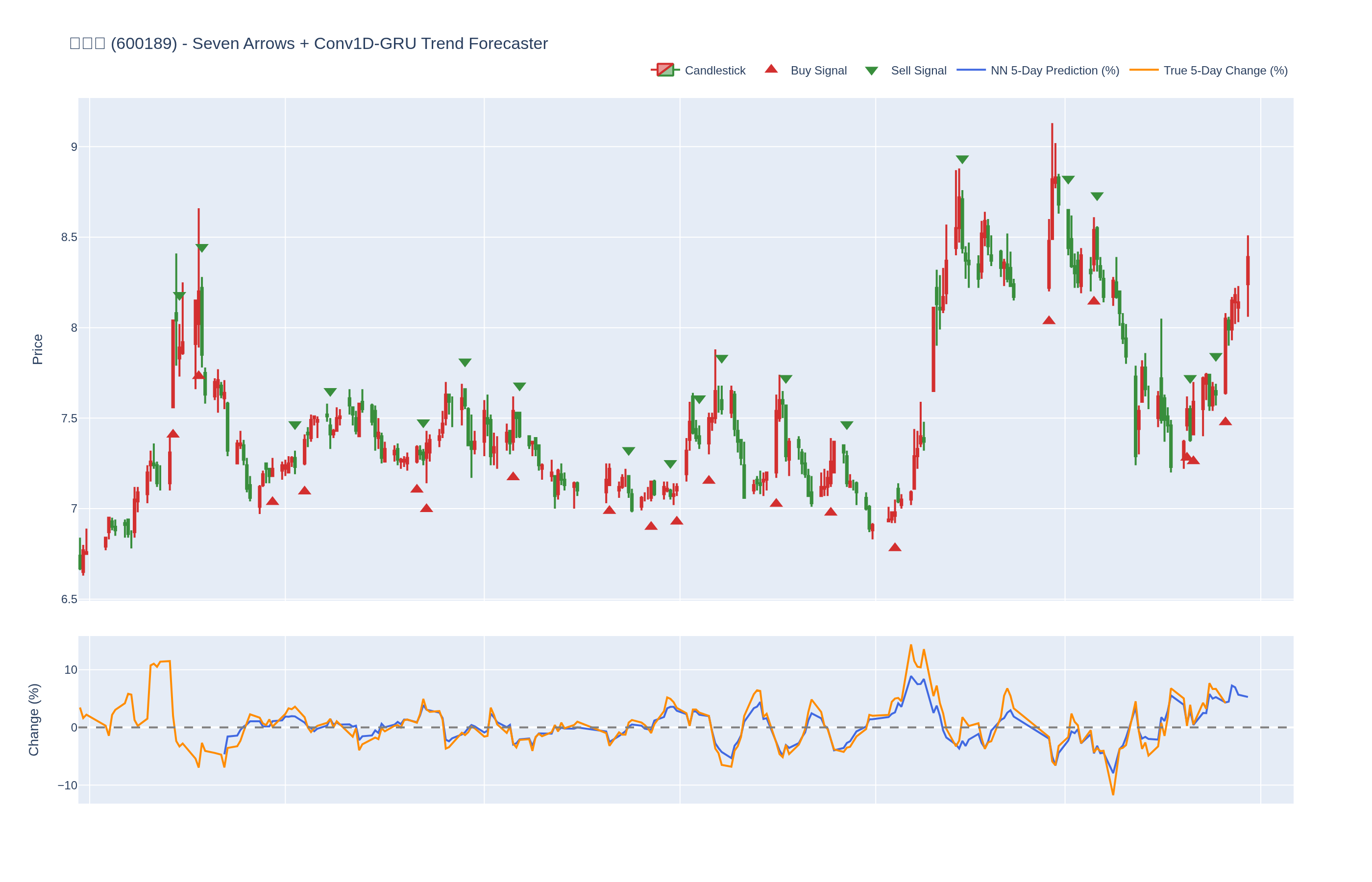Click the Change (%) y-axis title
The width and height of the screenshot is (1372, 882).
[34, 720]
